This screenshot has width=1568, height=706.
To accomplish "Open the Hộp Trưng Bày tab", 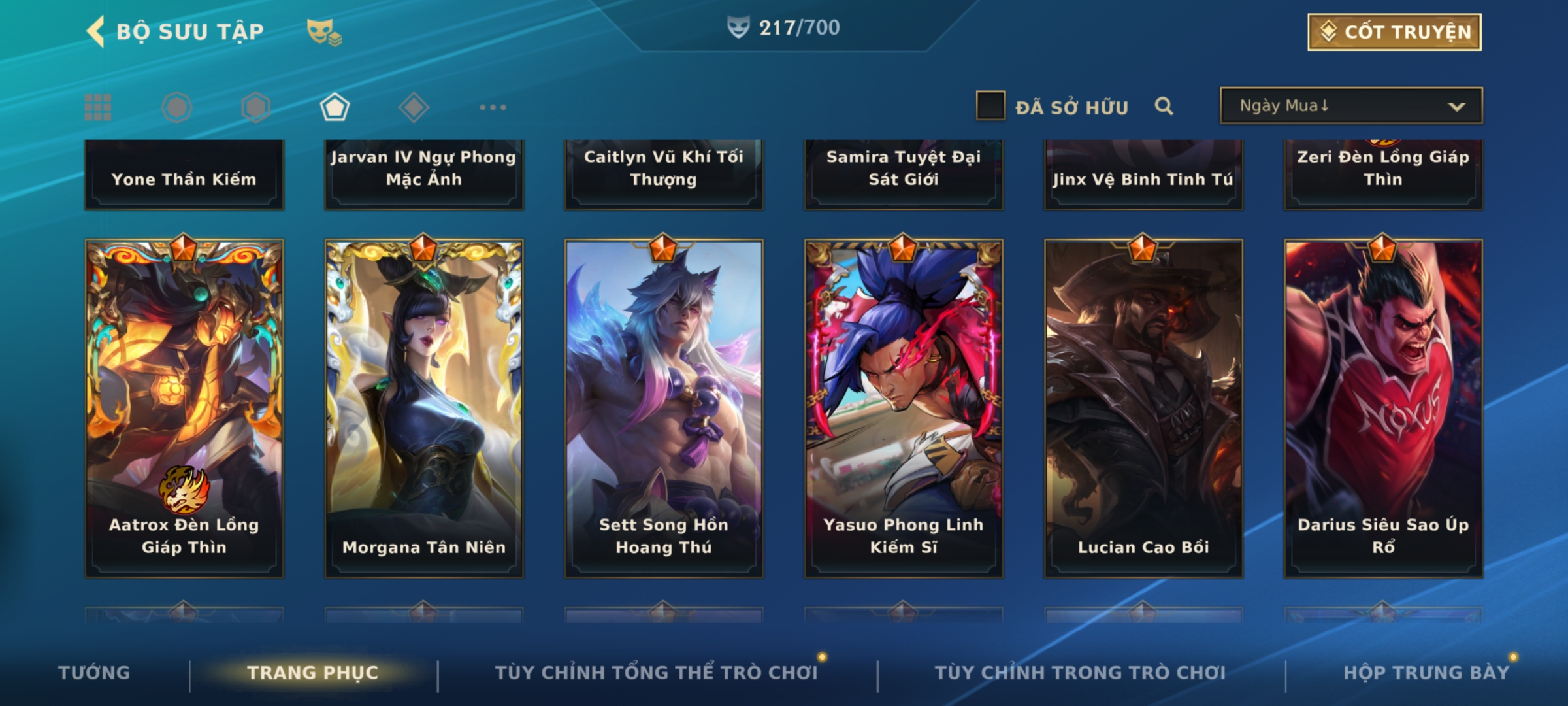I will 1426,673.
